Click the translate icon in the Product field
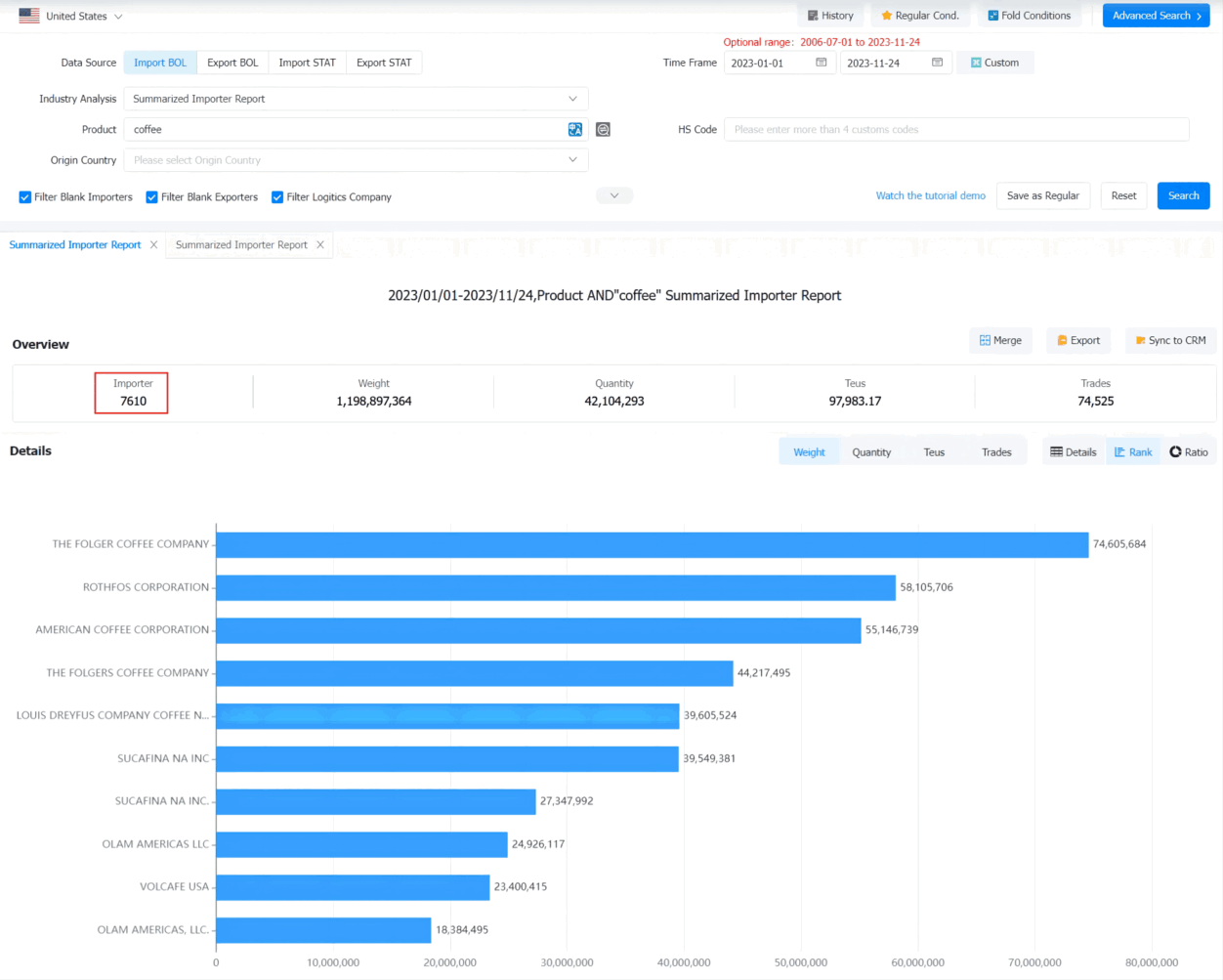Viewport: 1223px width, 980px height. (x=575, y=129)
